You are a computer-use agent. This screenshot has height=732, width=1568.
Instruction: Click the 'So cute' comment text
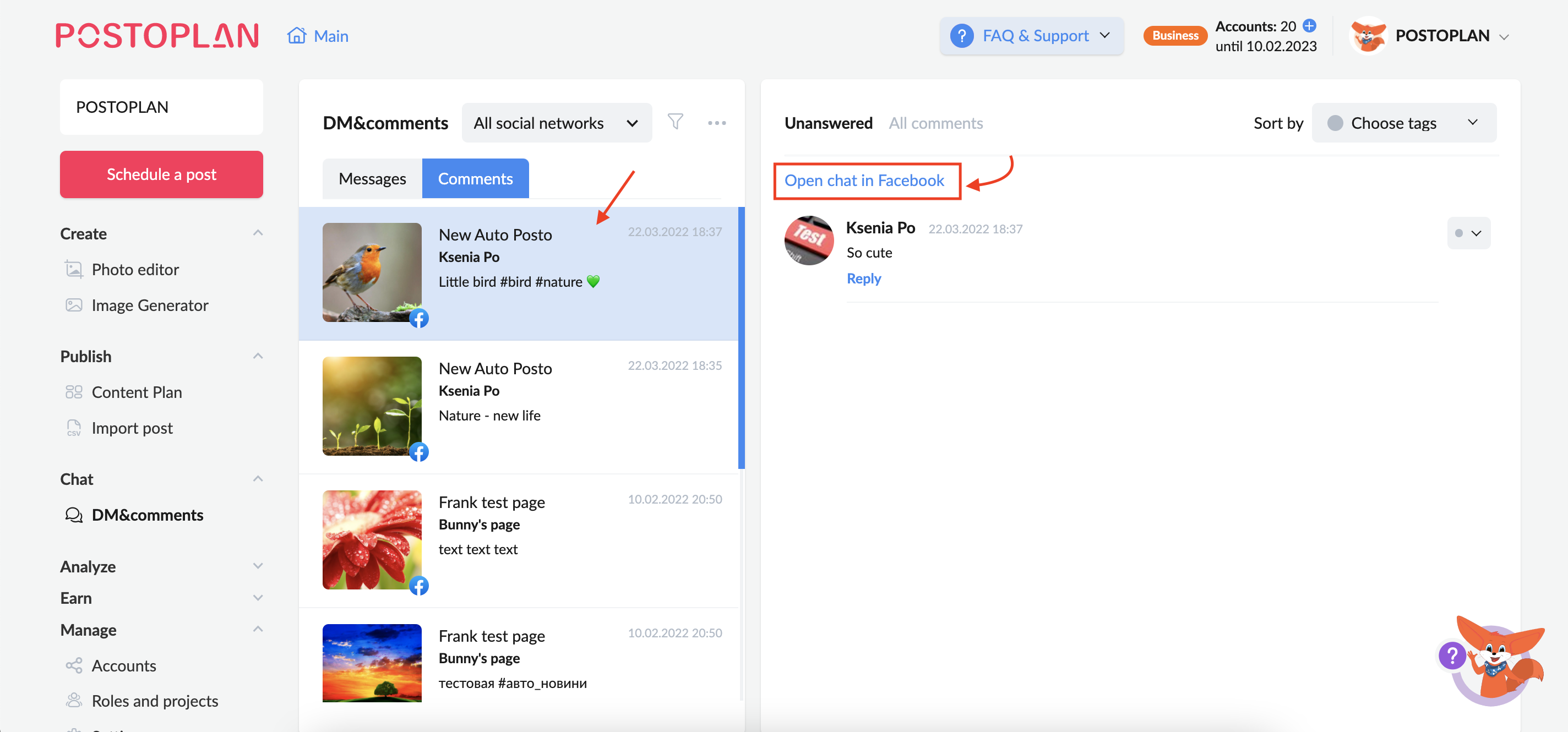coord(869,253)
